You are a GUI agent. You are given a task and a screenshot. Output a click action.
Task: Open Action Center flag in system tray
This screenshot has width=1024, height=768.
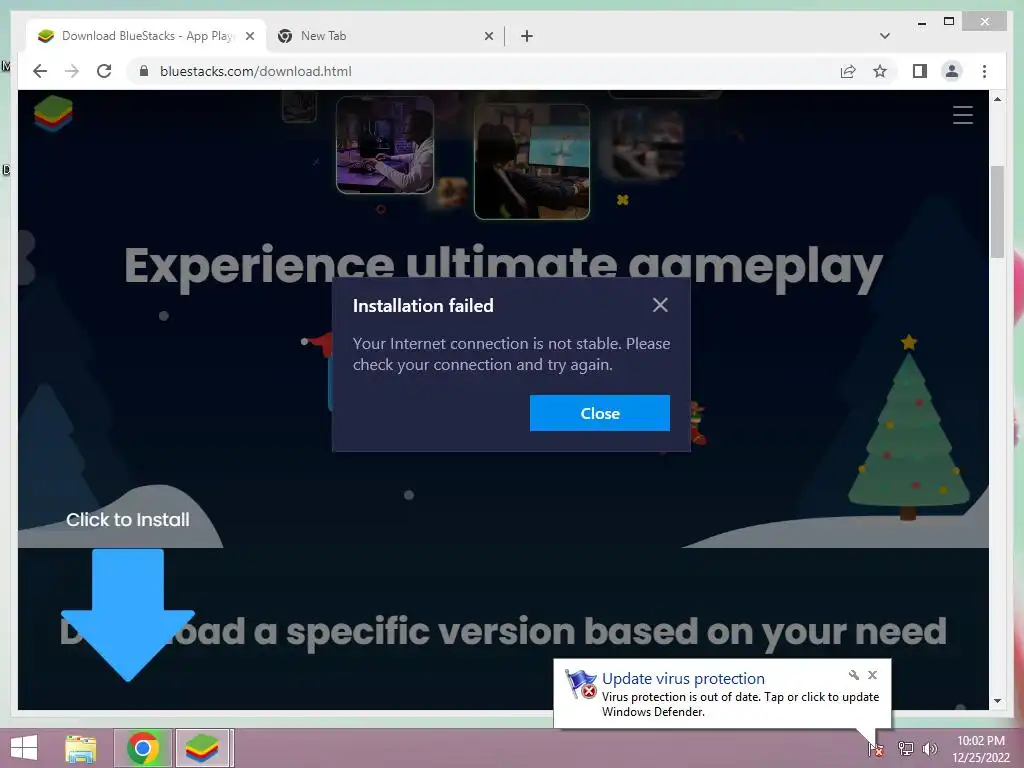[876, 749]
